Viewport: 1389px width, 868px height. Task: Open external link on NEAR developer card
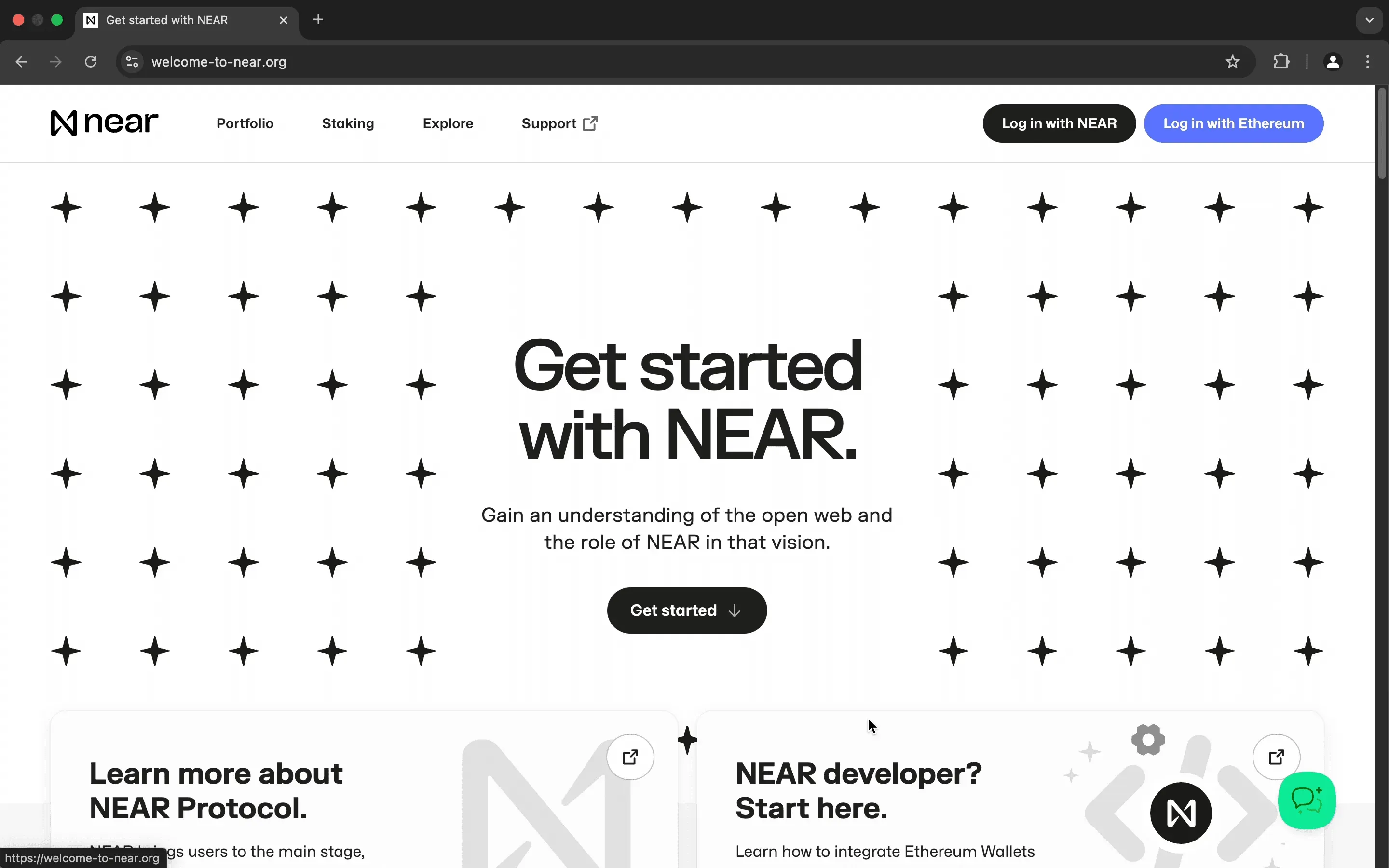pos(1276,757)
